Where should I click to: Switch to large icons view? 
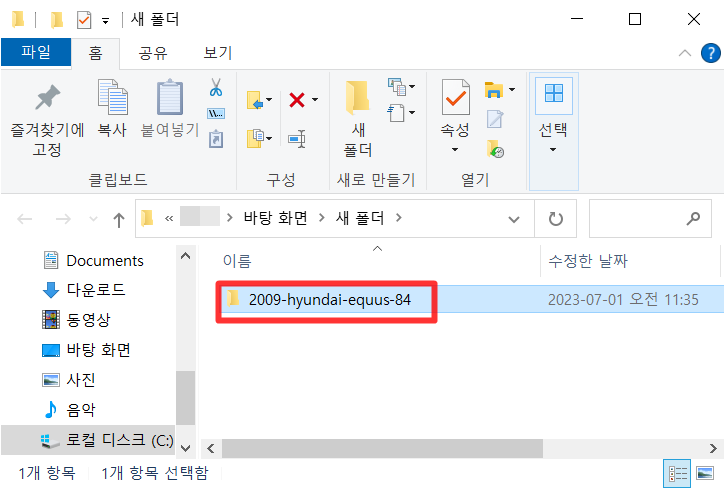point(705,473)
